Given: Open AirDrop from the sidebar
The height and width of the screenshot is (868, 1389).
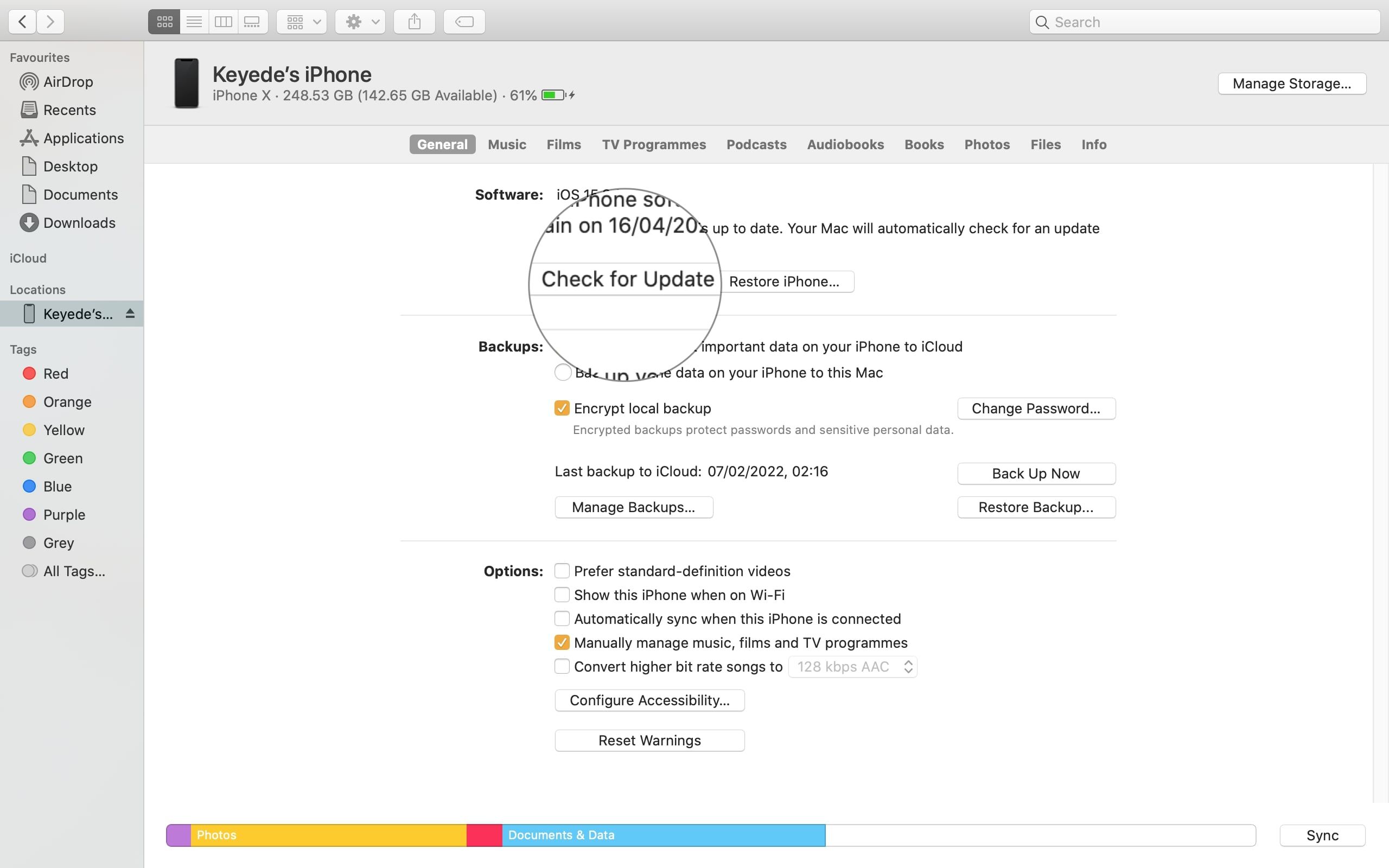Looking at the screenshot, I should pyautogui.click(x=68, y=81).
